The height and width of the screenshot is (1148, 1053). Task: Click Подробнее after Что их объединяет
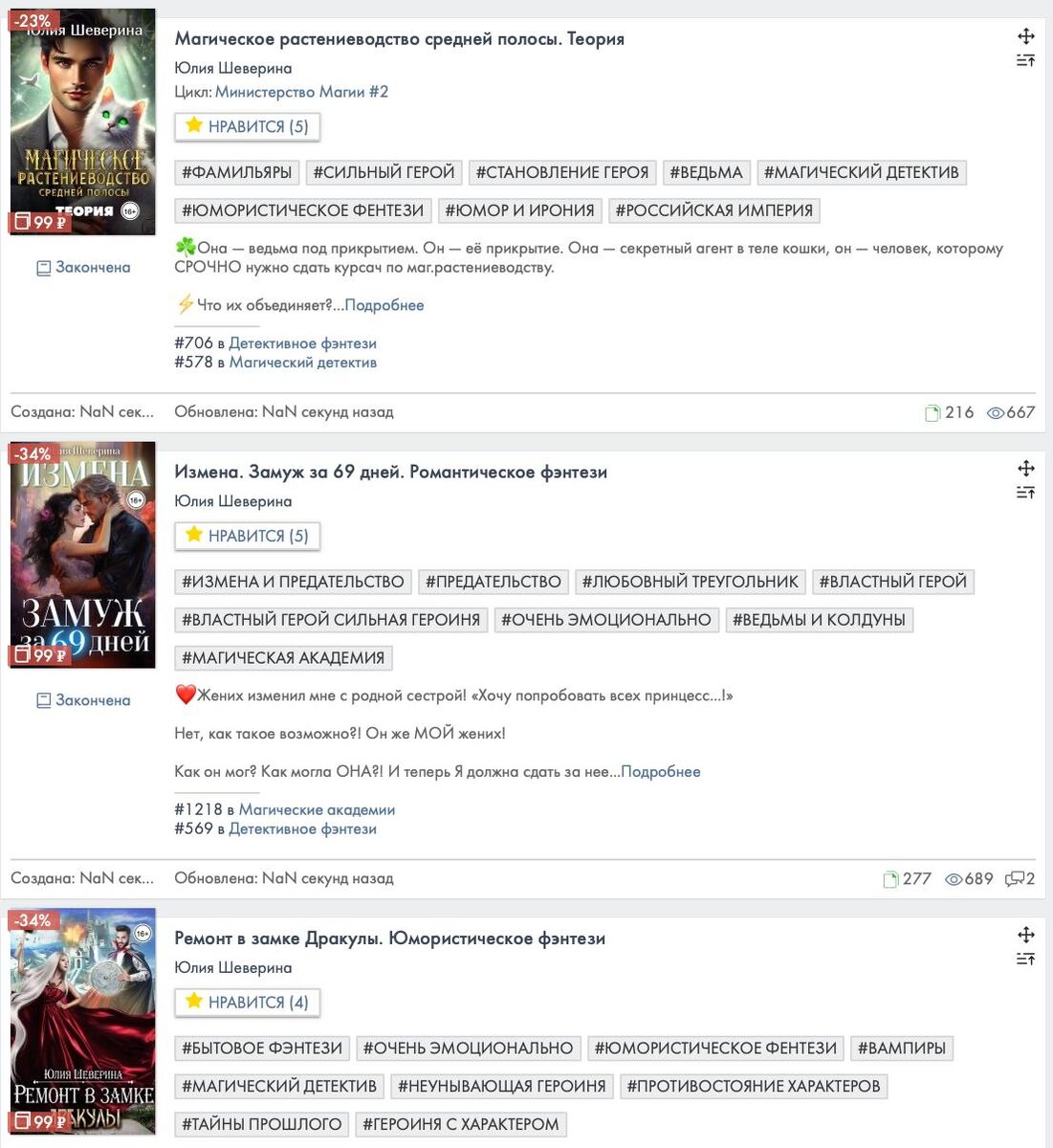click(384, 305)
